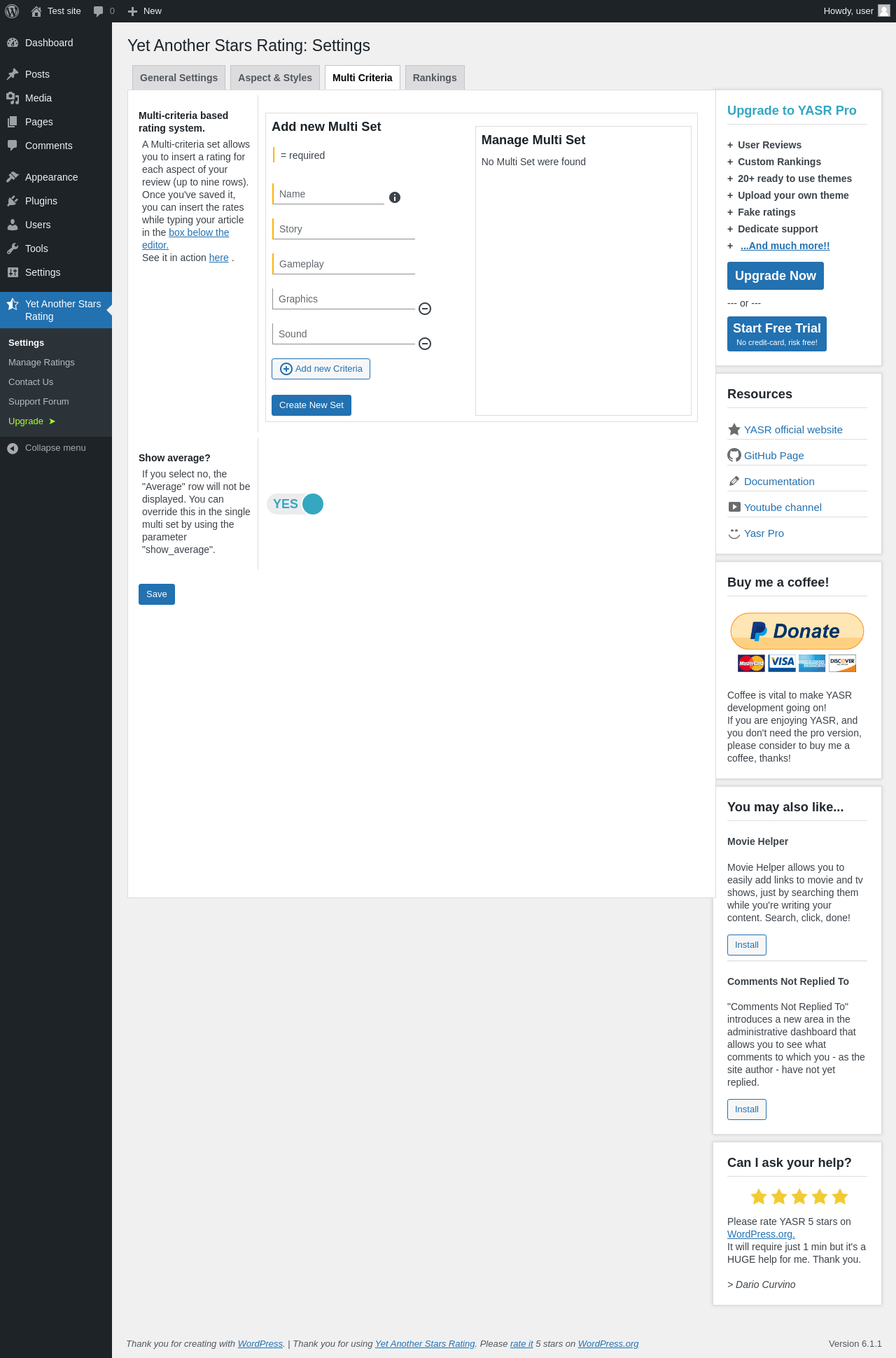Click the Plugins plug icon
This screenshot has height=1358, width=896.
tap(13, 201)
